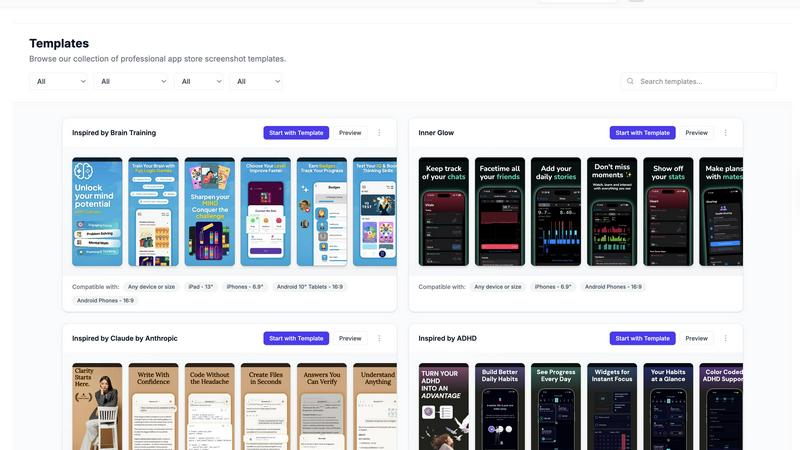This screenshot has height=450, width=800.
Task: Open 'Unlock your mind potential' screenshot
Action: [97, 212]
